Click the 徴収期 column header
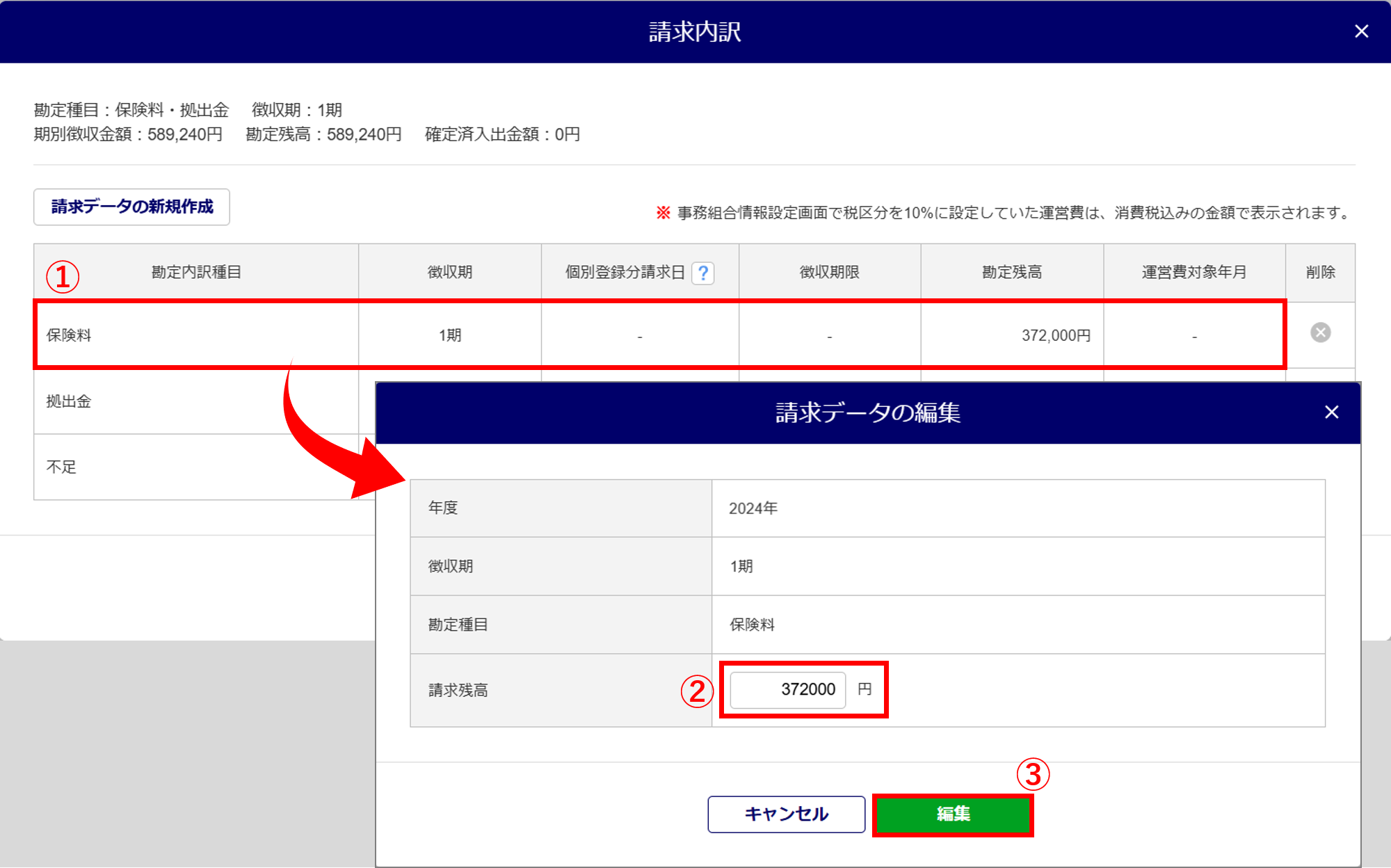1391x868 pixels. [449, 272]
